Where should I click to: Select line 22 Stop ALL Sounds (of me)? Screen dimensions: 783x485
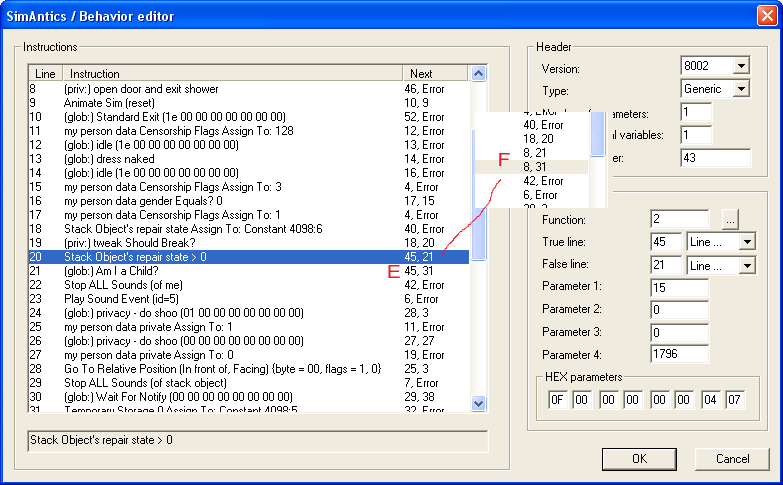coord(249,285)
